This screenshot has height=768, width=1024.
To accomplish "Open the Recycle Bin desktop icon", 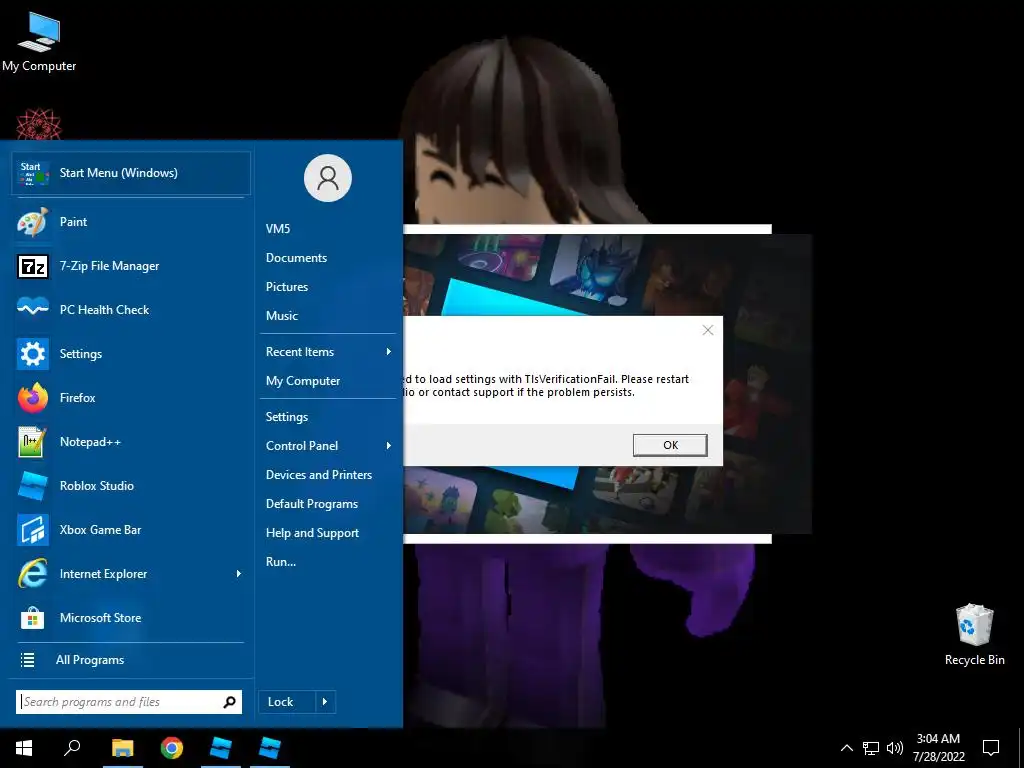I will click(x=974, y=635).
